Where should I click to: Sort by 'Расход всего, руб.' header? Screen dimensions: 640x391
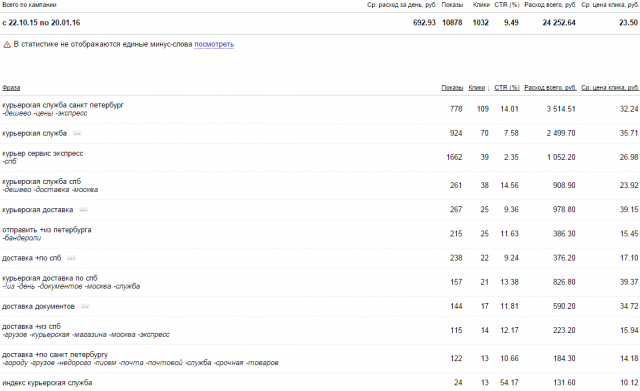tap(550, 88)
